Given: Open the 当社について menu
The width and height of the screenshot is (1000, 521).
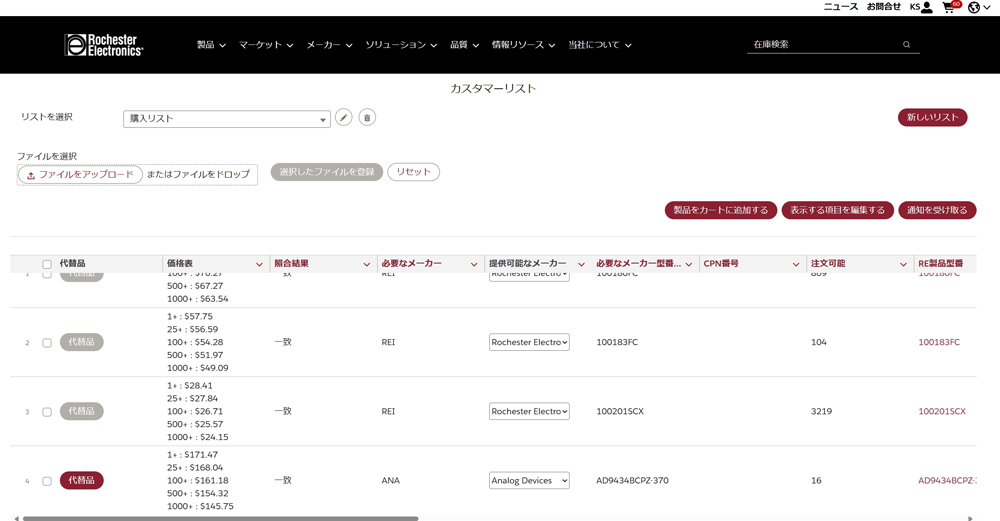Looking at the screenshot, I should coord(599,45).
